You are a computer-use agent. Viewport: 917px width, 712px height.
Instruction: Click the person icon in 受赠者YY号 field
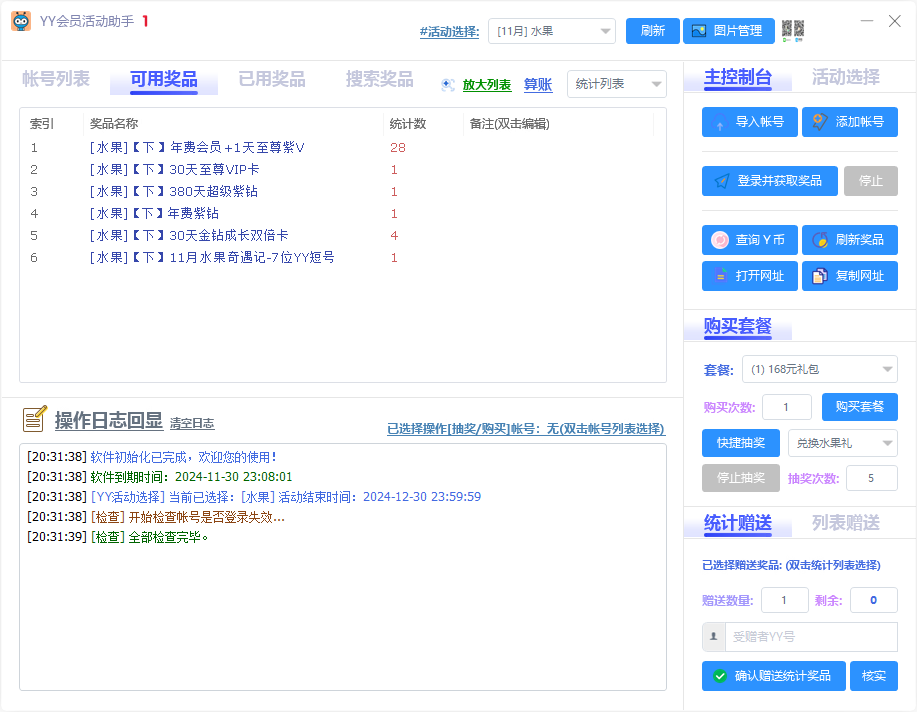pyautogui.click(x=713, y=637)
